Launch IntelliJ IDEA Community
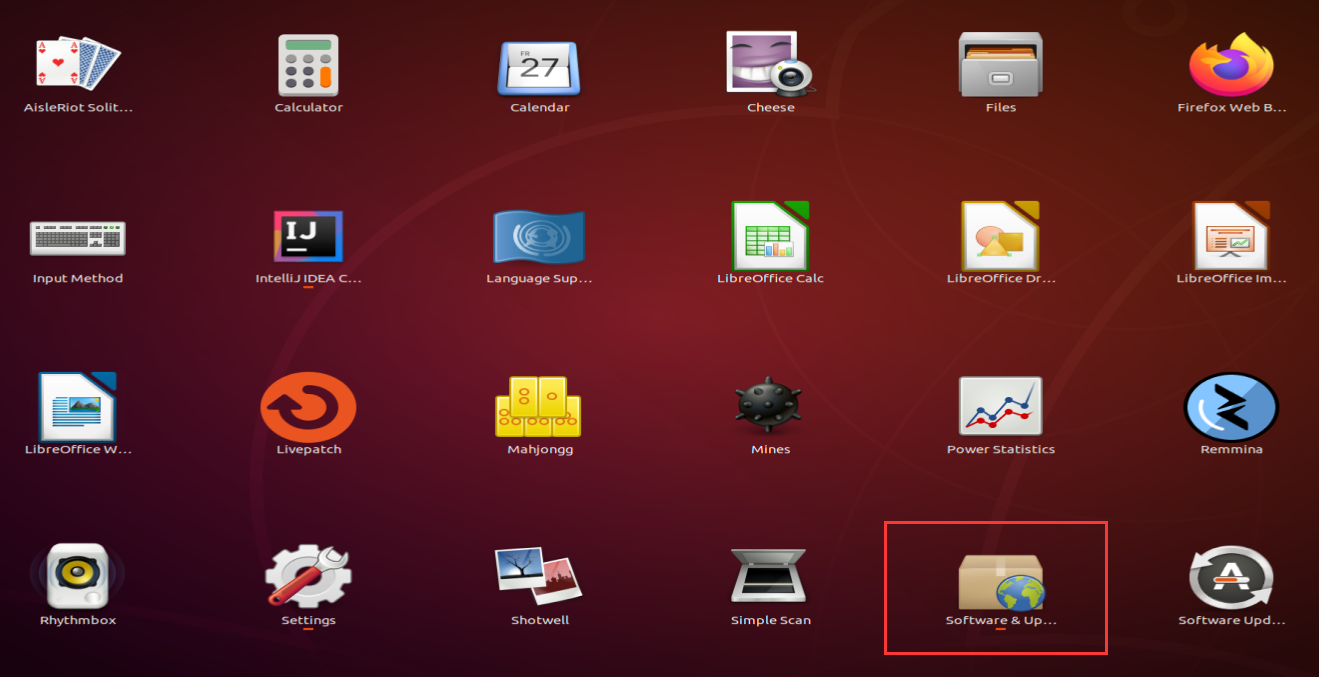Screen dimensions: 1319x677 tap(308, 236)
